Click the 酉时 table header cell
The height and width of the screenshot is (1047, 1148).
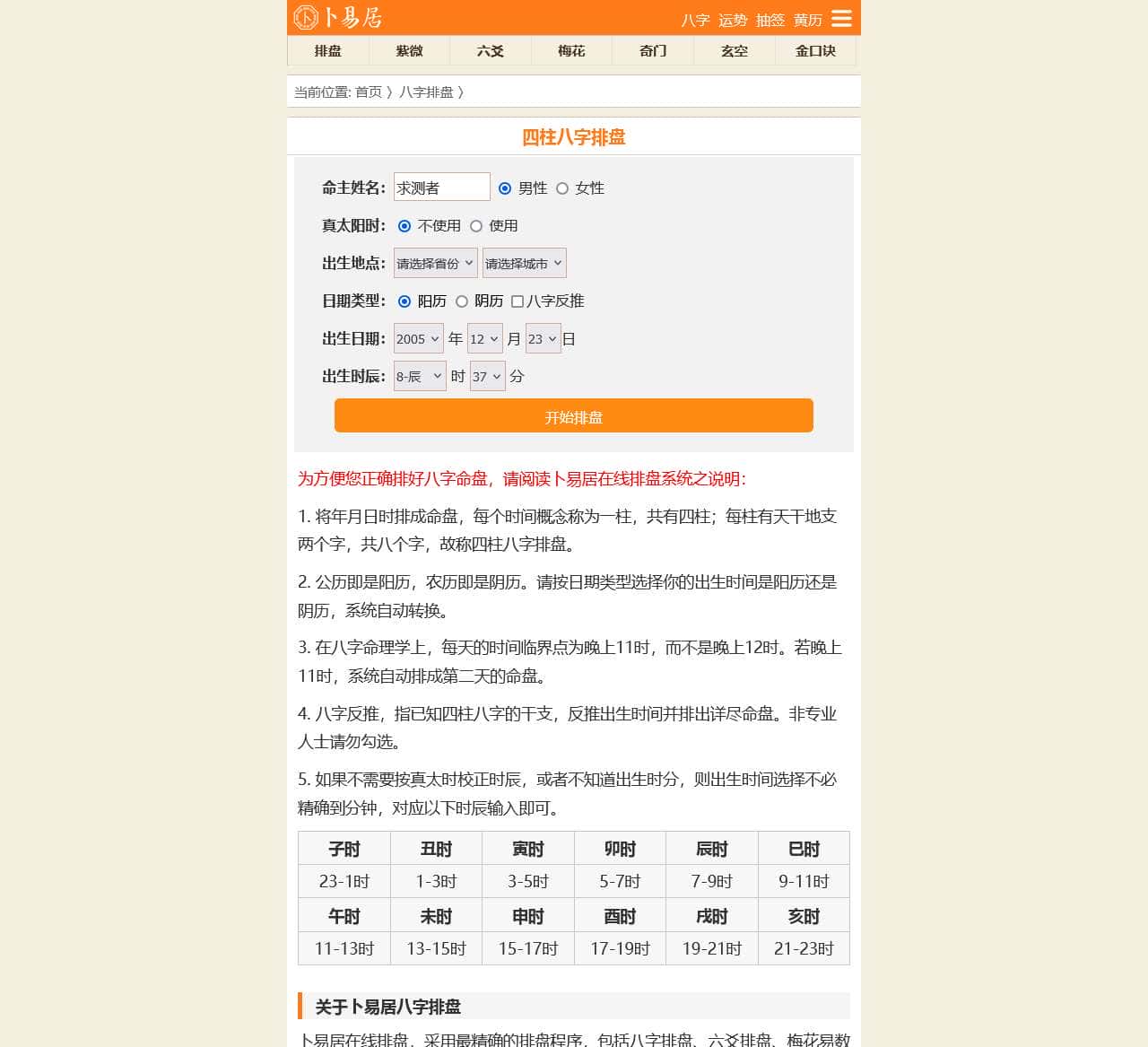pos(620,916)
